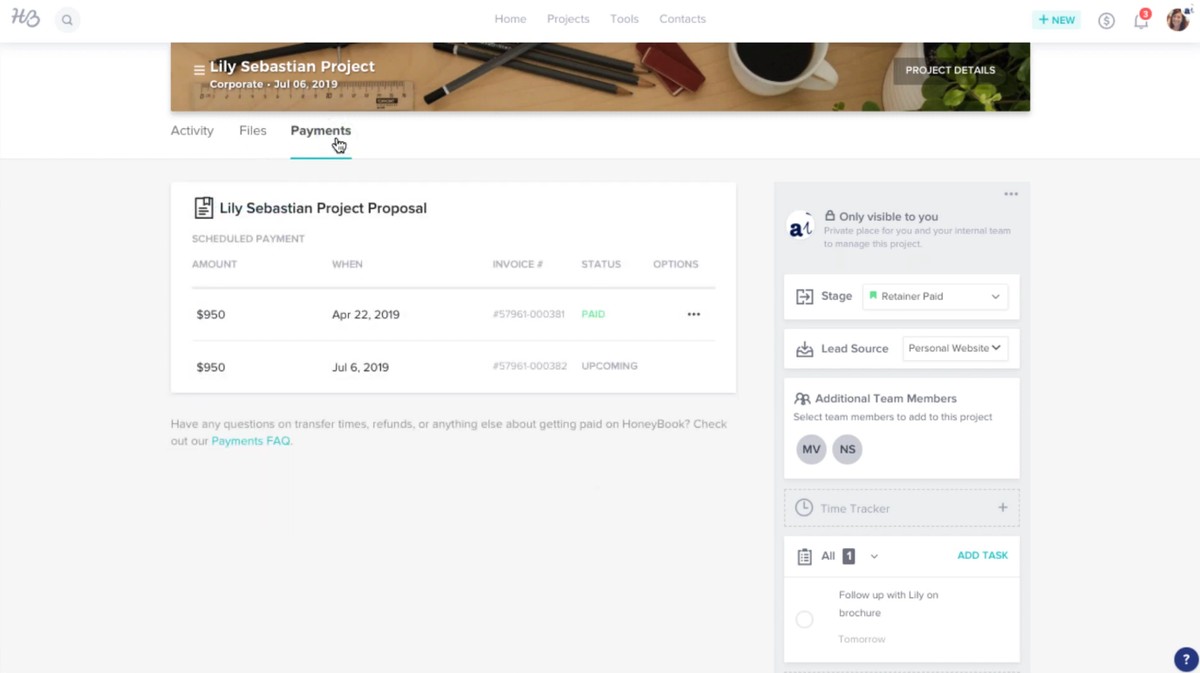The height and width of the screenshot is (673, 1200).
Task: Open Contacts in top navigation
Action: pyautogui.click(x=682, y=19)
